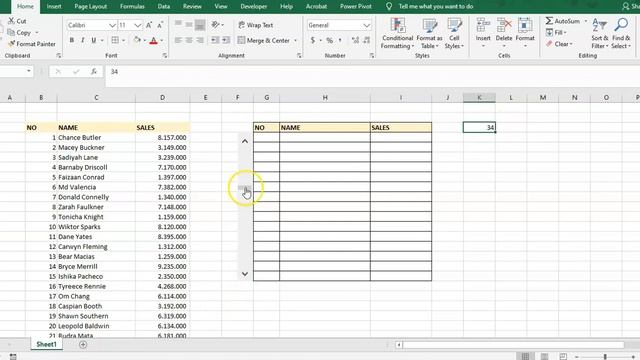Viewport: 640px width, 360px height.
Task: Open the Font dialog launcher
Action: pyautogui.click(x=165, y=56)
